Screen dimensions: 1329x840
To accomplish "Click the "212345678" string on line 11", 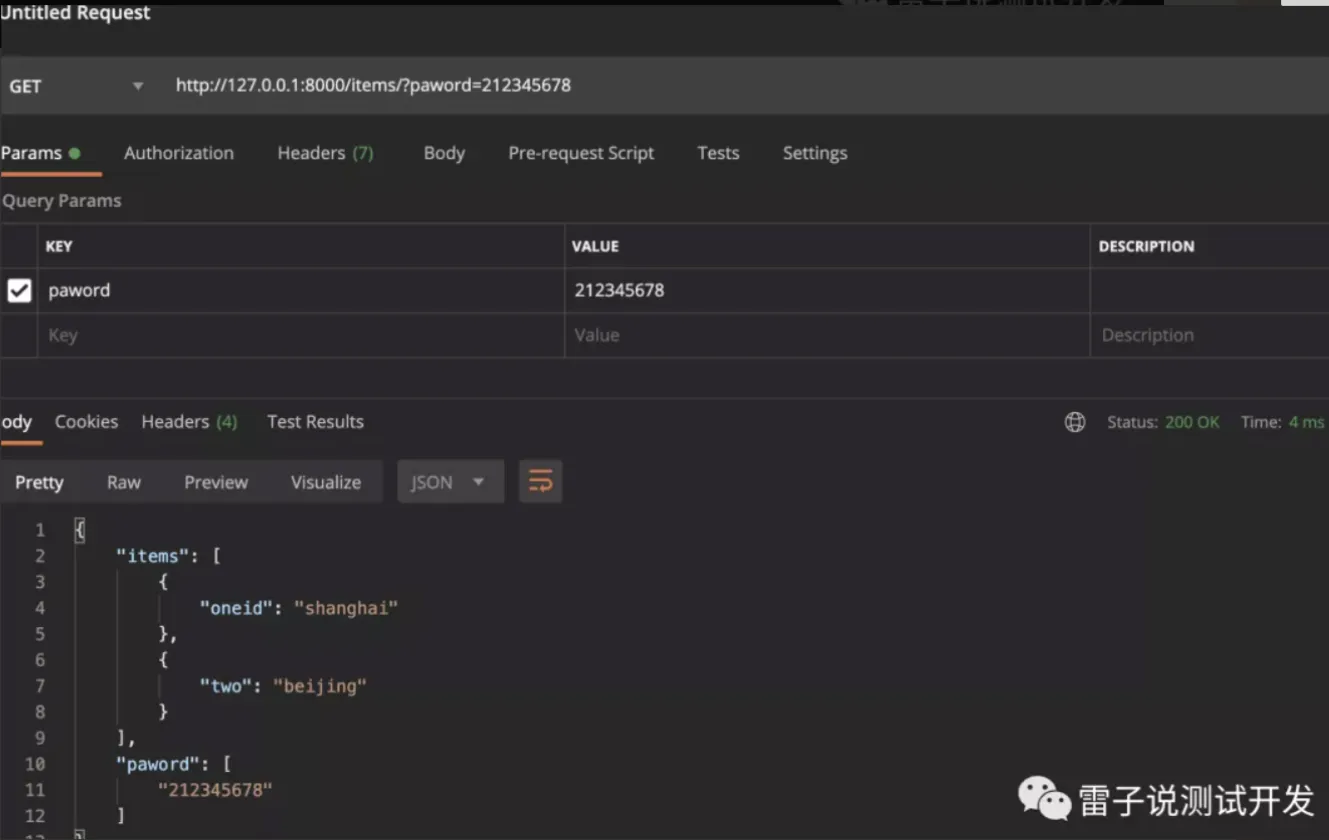I will [x=215, y=790].
